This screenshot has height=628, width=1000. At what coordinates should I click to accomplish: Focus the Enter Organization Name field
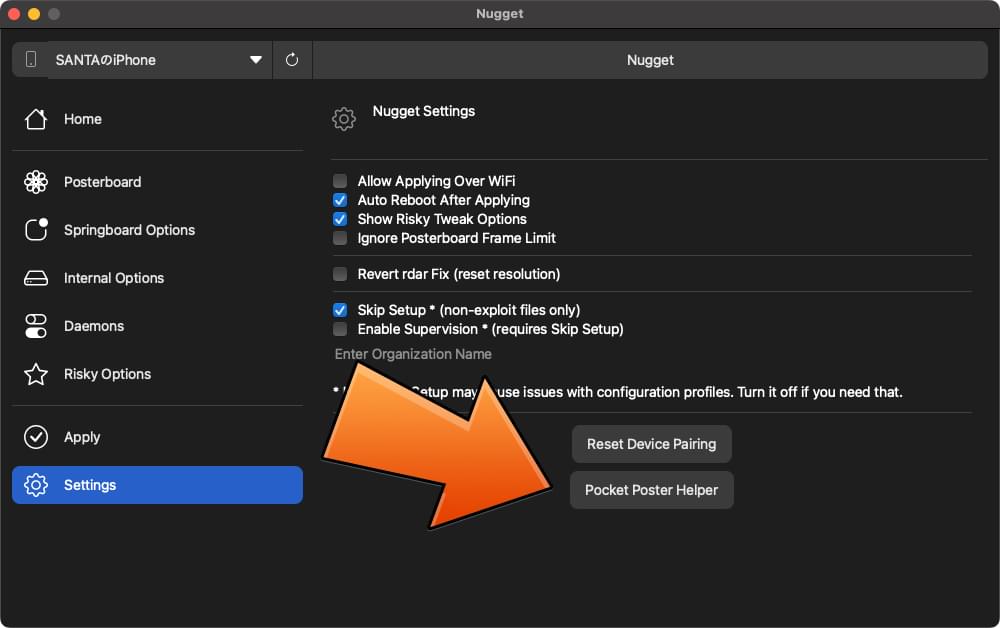(652, 354)
